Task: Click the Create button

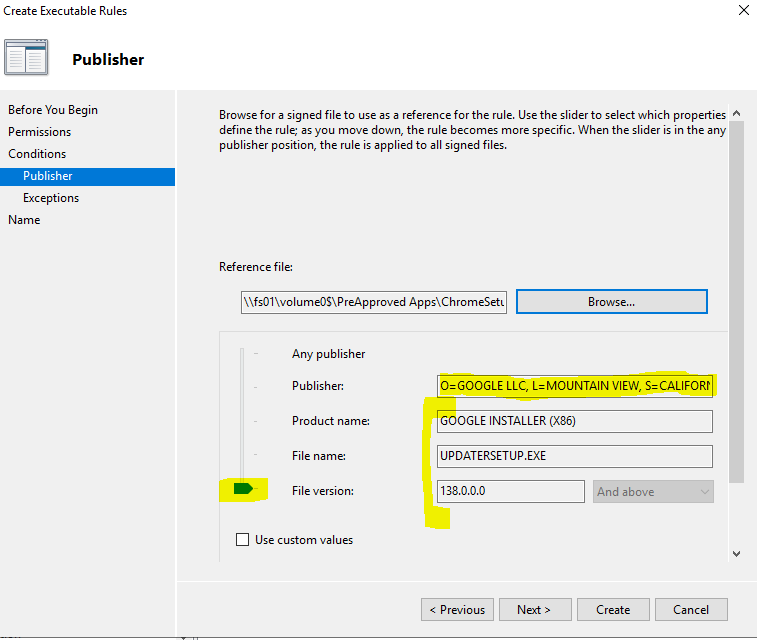Action: click(613, 610)
